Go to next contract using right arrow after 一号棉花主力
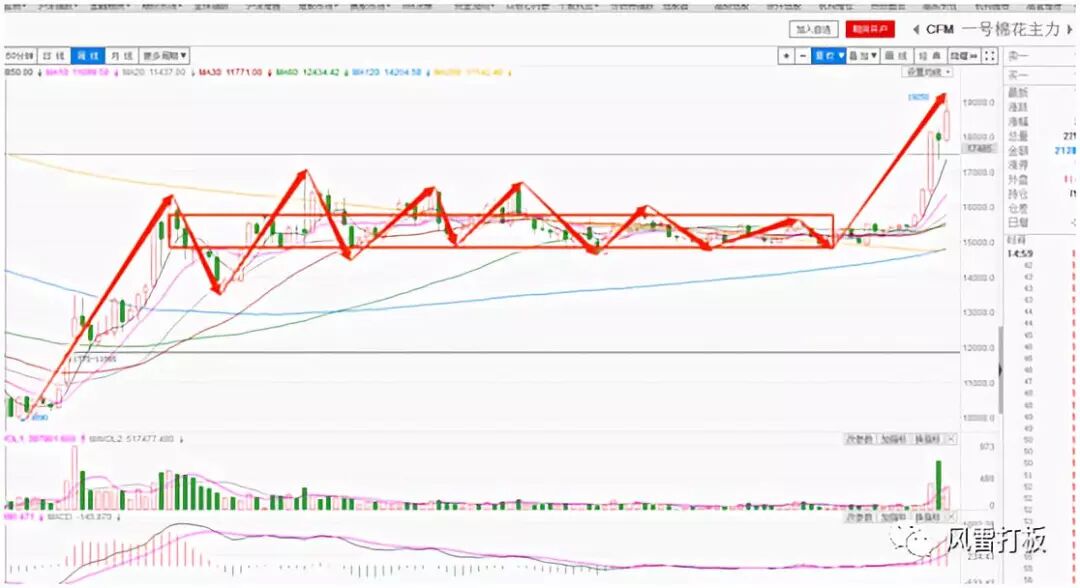Screen dimensions: 1080x588 tap(1070, 30)
